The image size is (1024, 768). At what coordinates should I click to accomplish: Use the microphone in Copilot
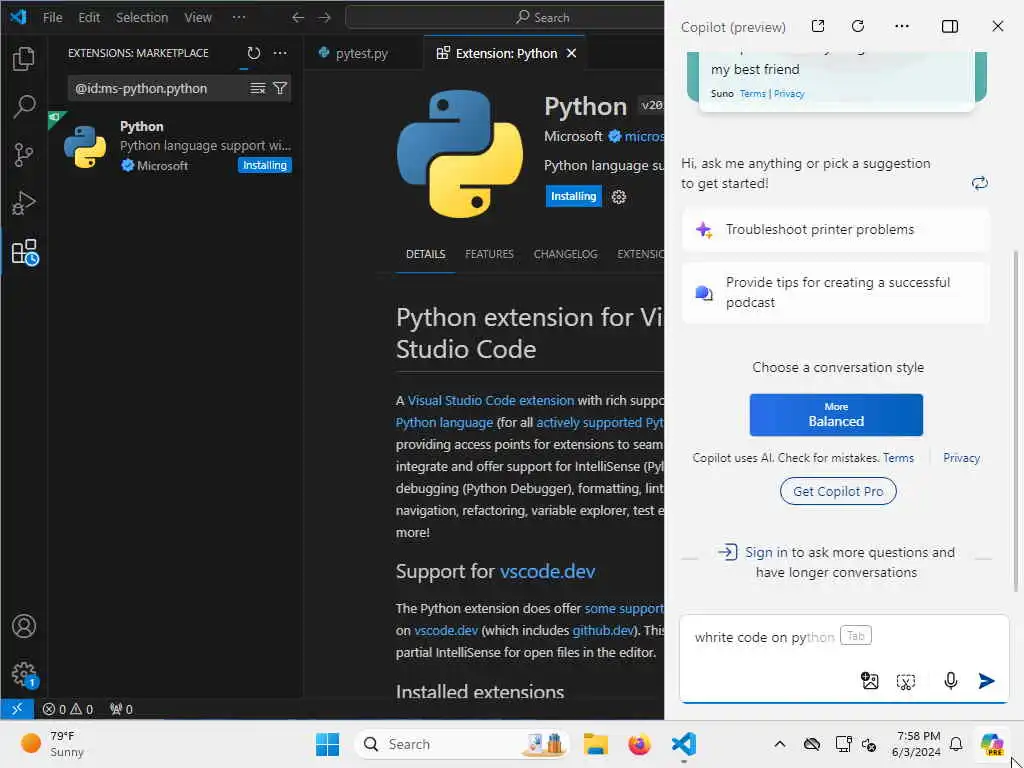951,681
